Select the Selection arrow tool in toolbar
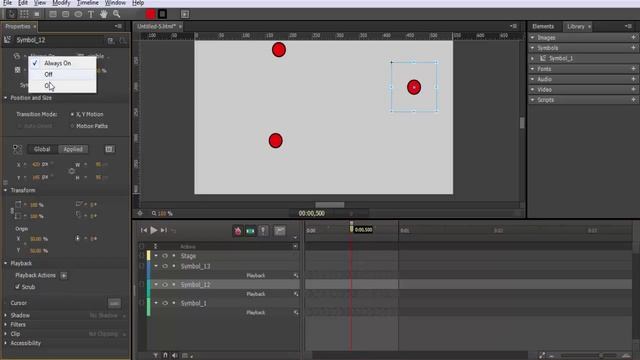This screenshot has height=360, width=640. [x=11, y=14]
